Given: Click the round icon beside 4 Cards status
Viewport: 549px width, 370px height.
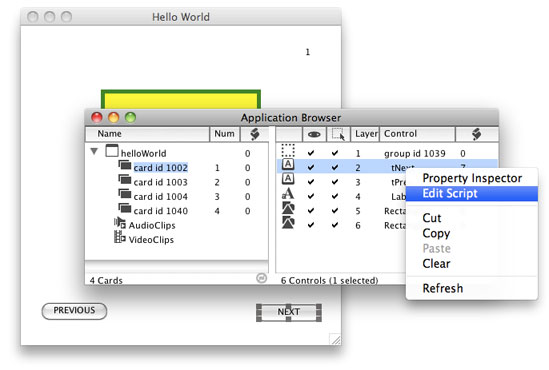Looking at the screenshot, I should click(261, 278).
